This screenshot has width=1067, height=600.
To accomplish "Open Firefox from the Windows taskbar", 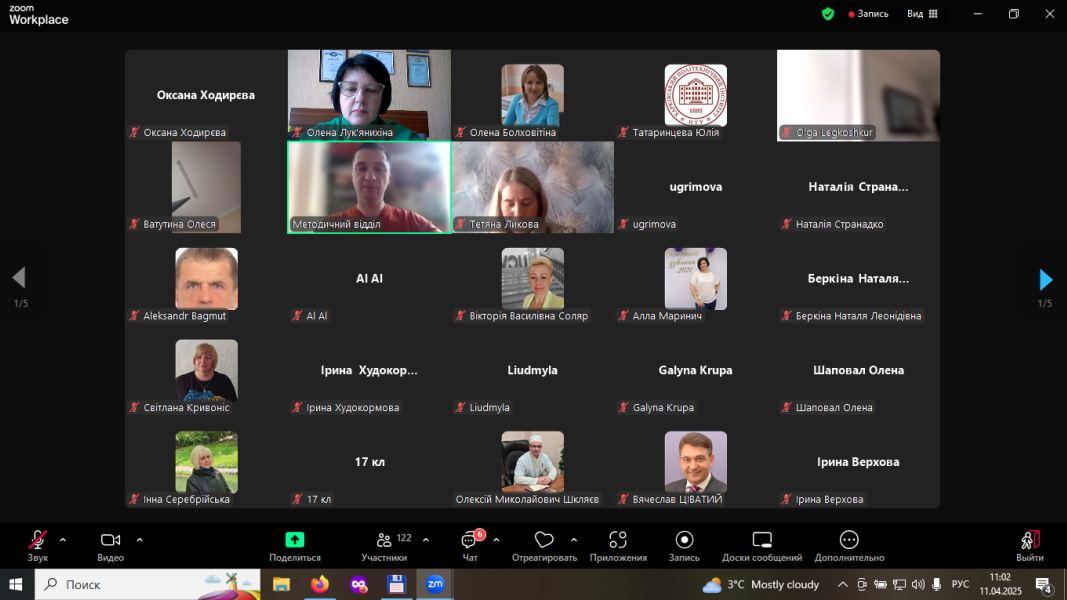I will 319,585.
